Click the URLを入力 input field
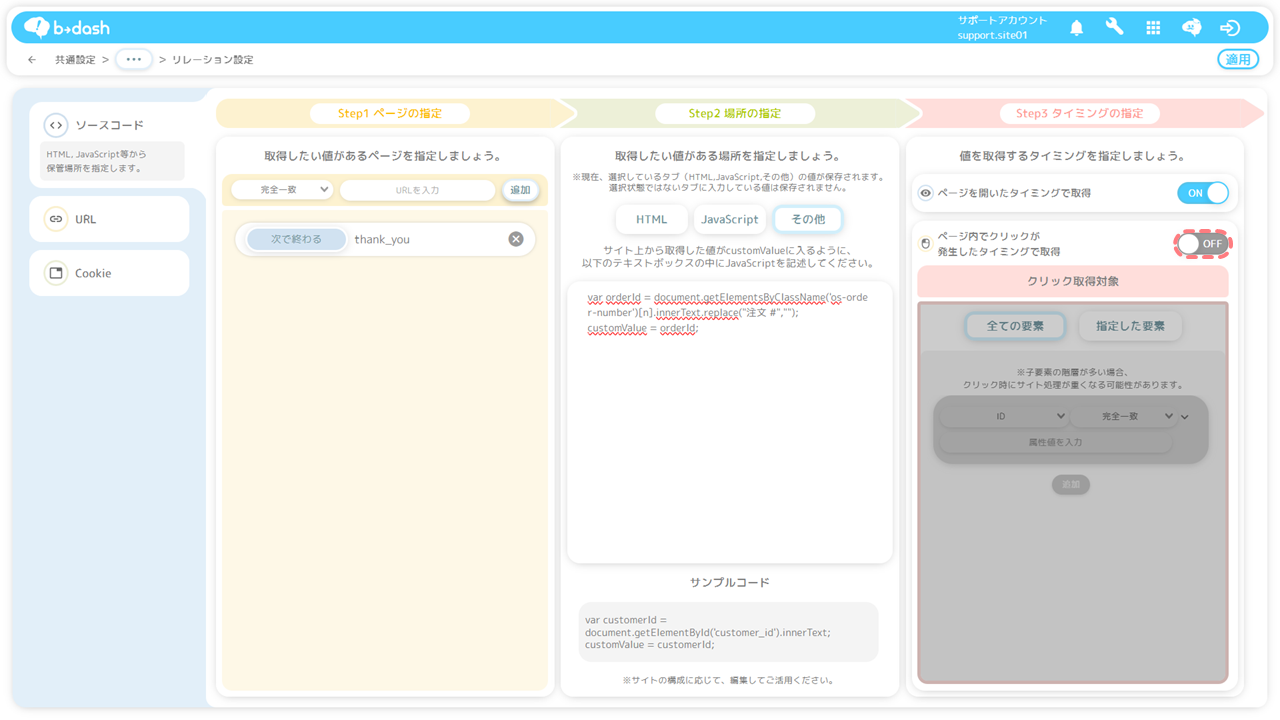The image size is (1280, 720). click(x=417, y=189)
